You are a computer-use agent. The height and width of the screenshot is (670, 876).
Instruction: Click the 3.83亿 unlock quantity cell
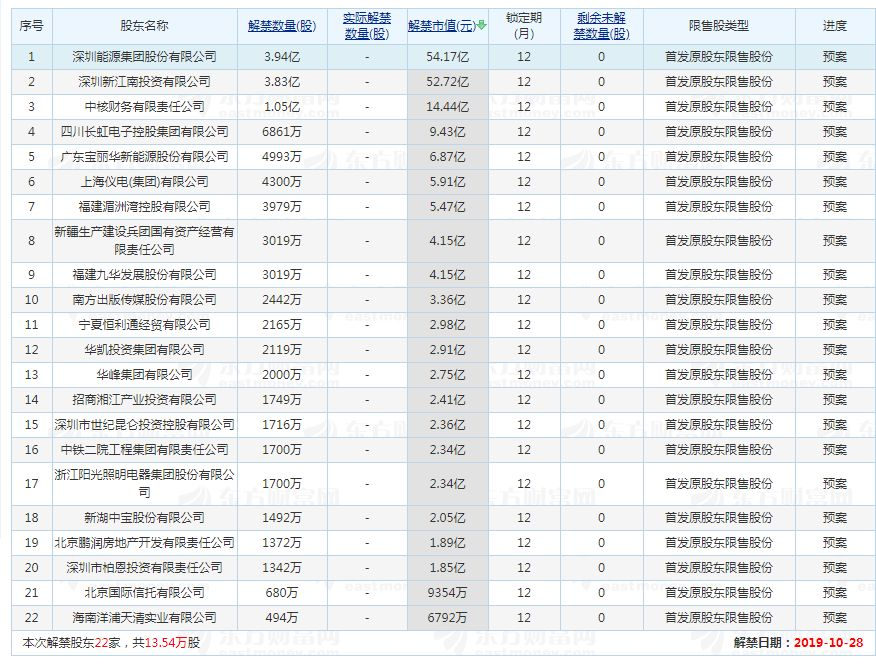coord(282,82)
